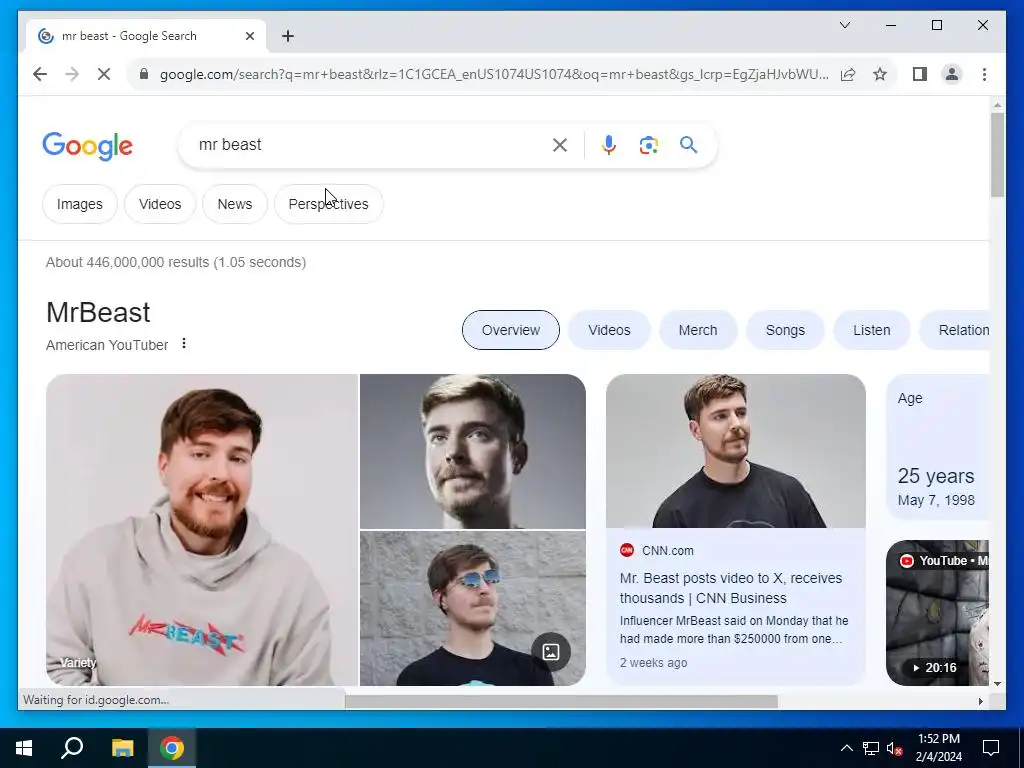Image resolution: width=1024 pixels, height=768 pixels.
Task: Select the Relationships tab
Action: pos(955,330)
